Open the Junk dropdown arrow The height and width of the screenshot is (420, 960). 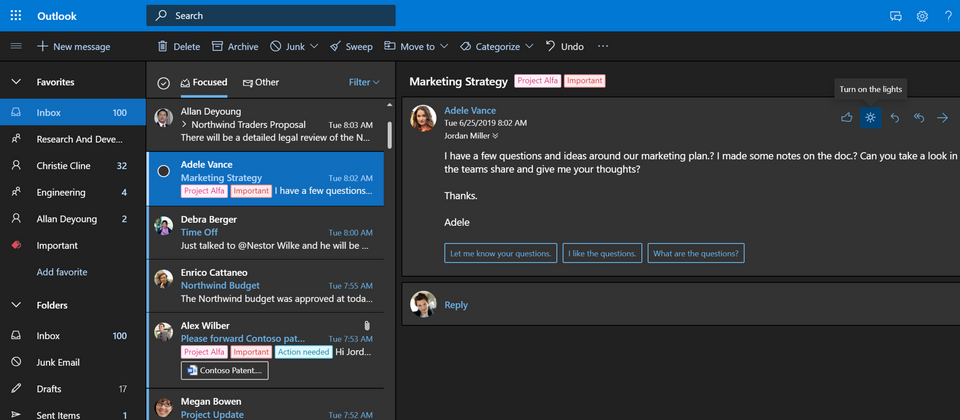tap(314, 47)
